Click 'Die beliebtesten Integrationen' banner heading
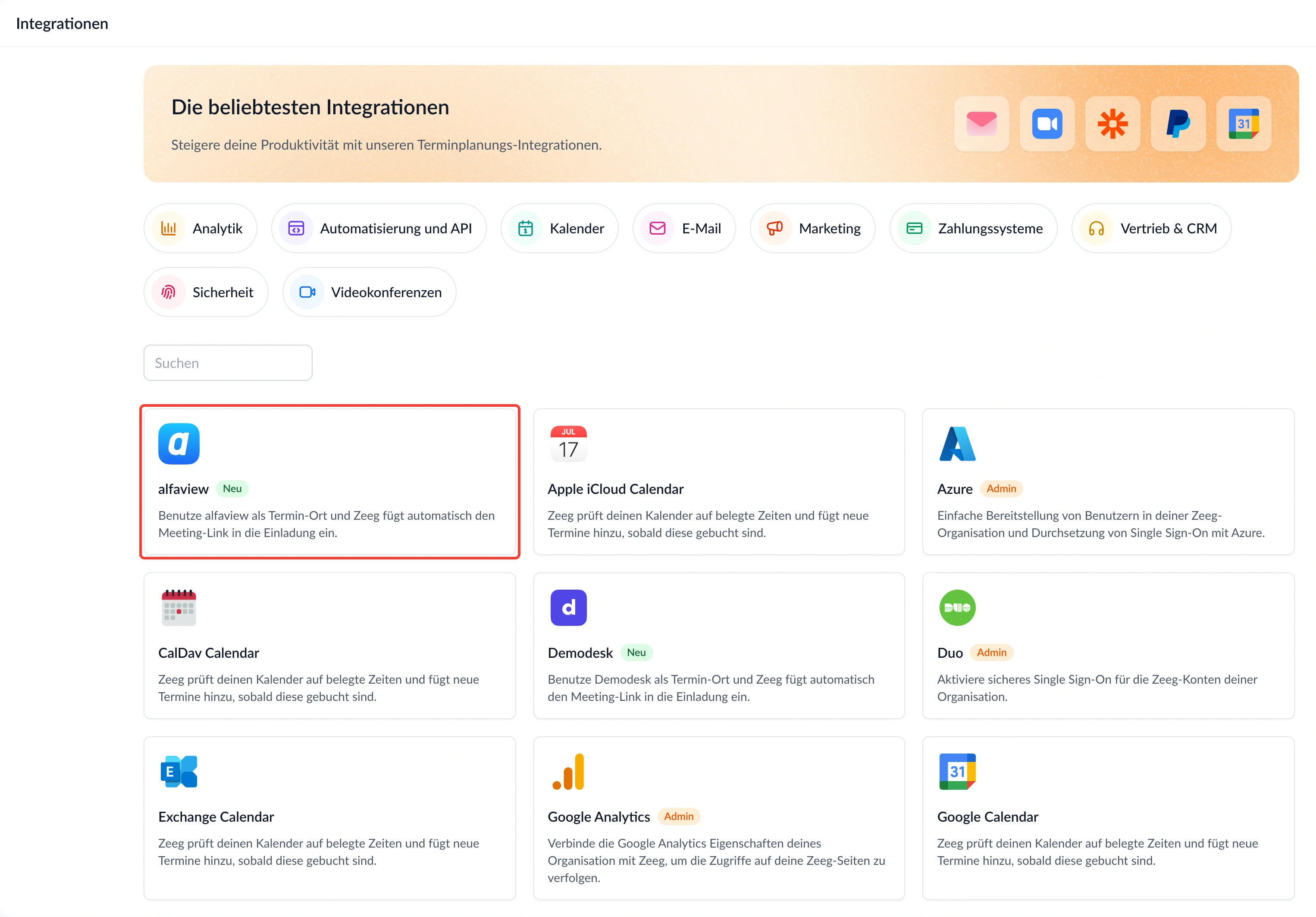Screen dimensions: 1316x917 click(310, 107)
